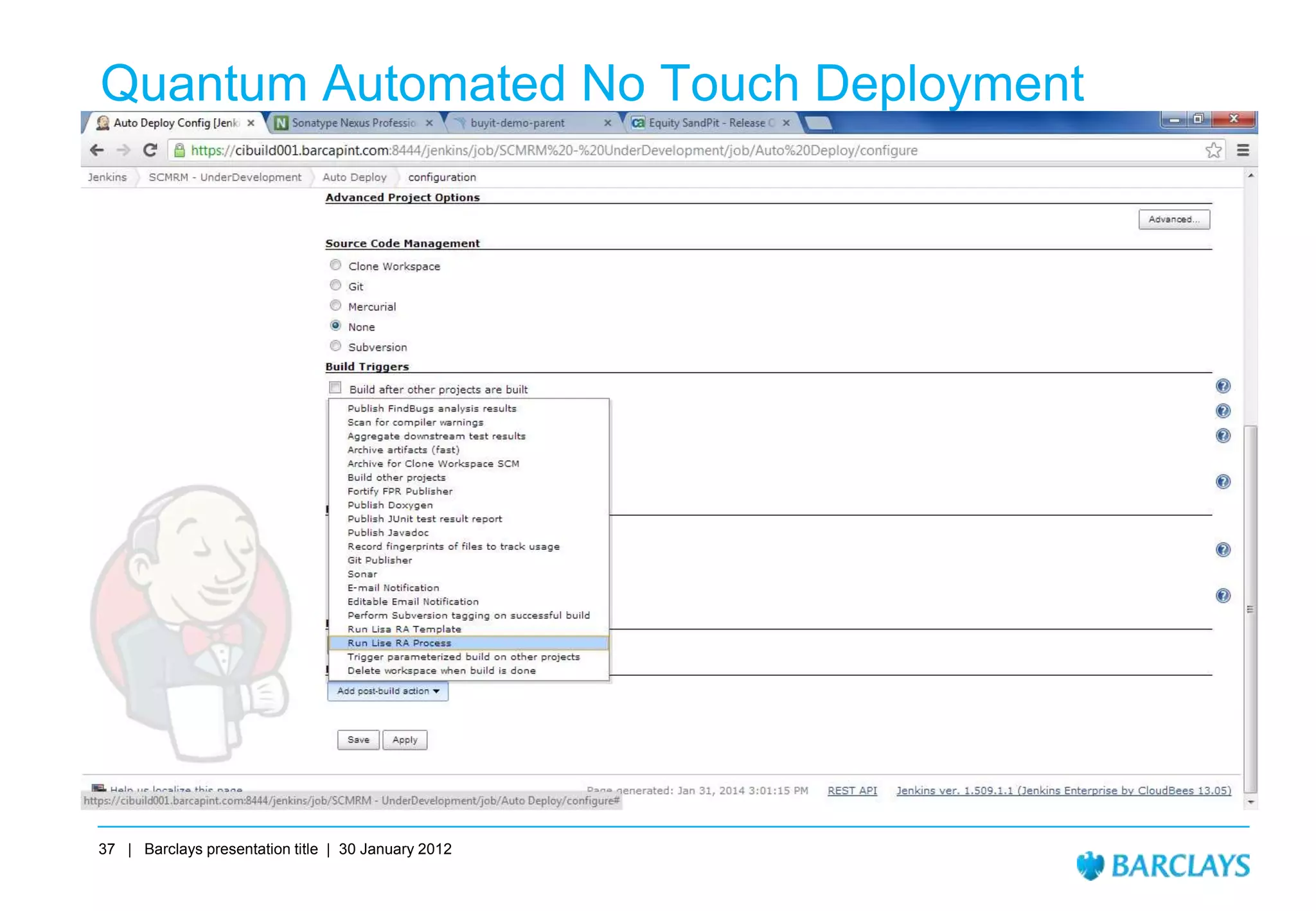Open help for Build after other projects
Image resolution: width=1316 pixels, height=911 pixels.
coord(1223,386)
